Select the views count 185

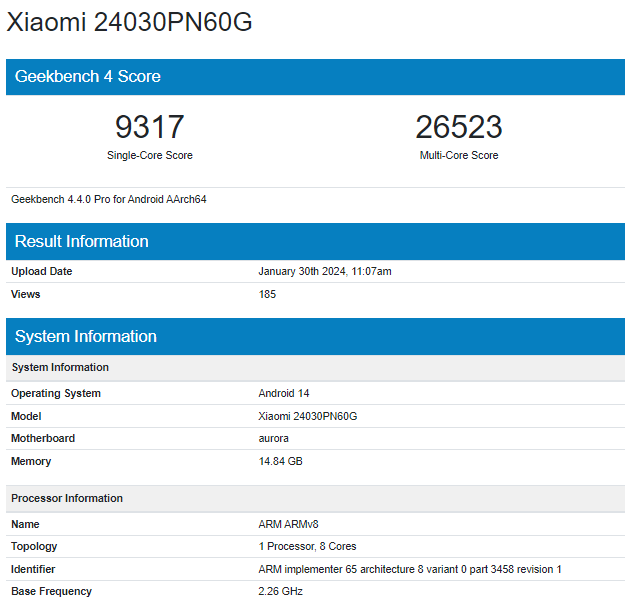(x=267, y=294)
